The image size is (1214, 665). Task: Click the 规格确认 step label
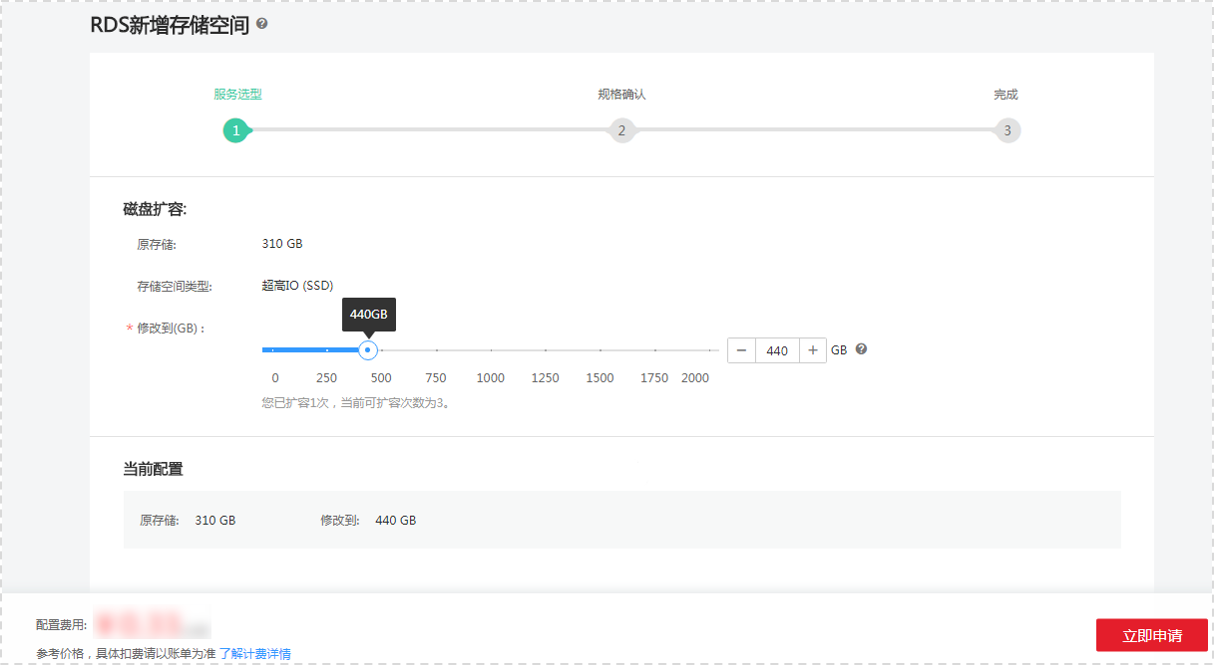click(x=622, y=95)
